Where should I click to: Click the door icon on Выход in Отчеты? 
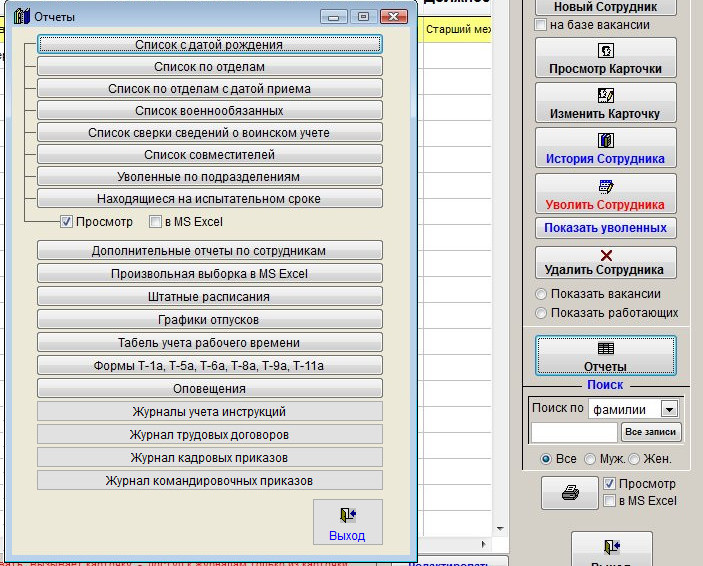[x=347, y=515]
